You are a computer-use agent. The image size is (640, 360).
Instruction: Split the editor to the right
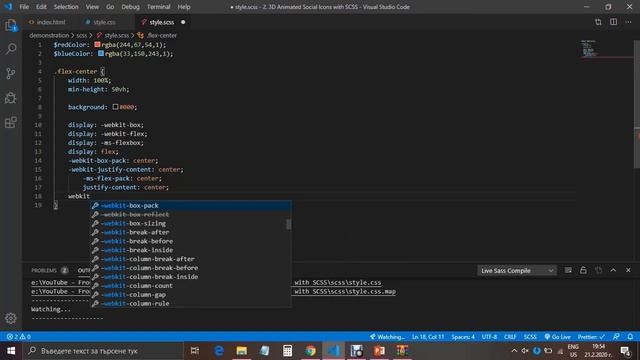tap(613, 22)
